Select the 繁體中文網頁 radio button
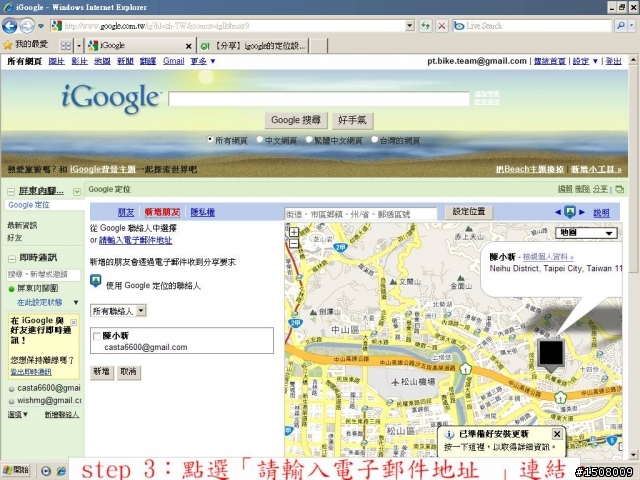Screen dimensions: 640x480 pos(309,140)
